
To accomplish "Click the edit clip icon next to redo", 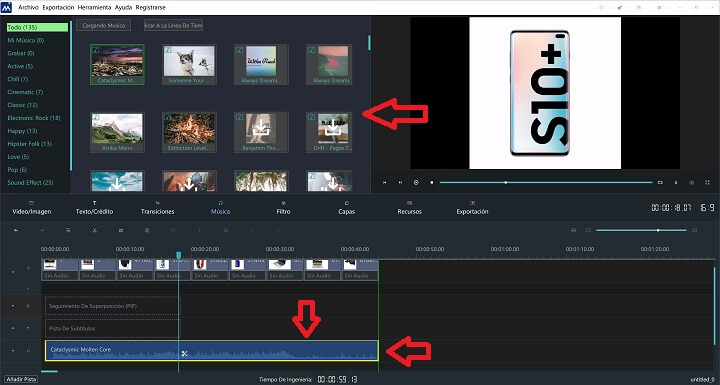I will (68, 230).
